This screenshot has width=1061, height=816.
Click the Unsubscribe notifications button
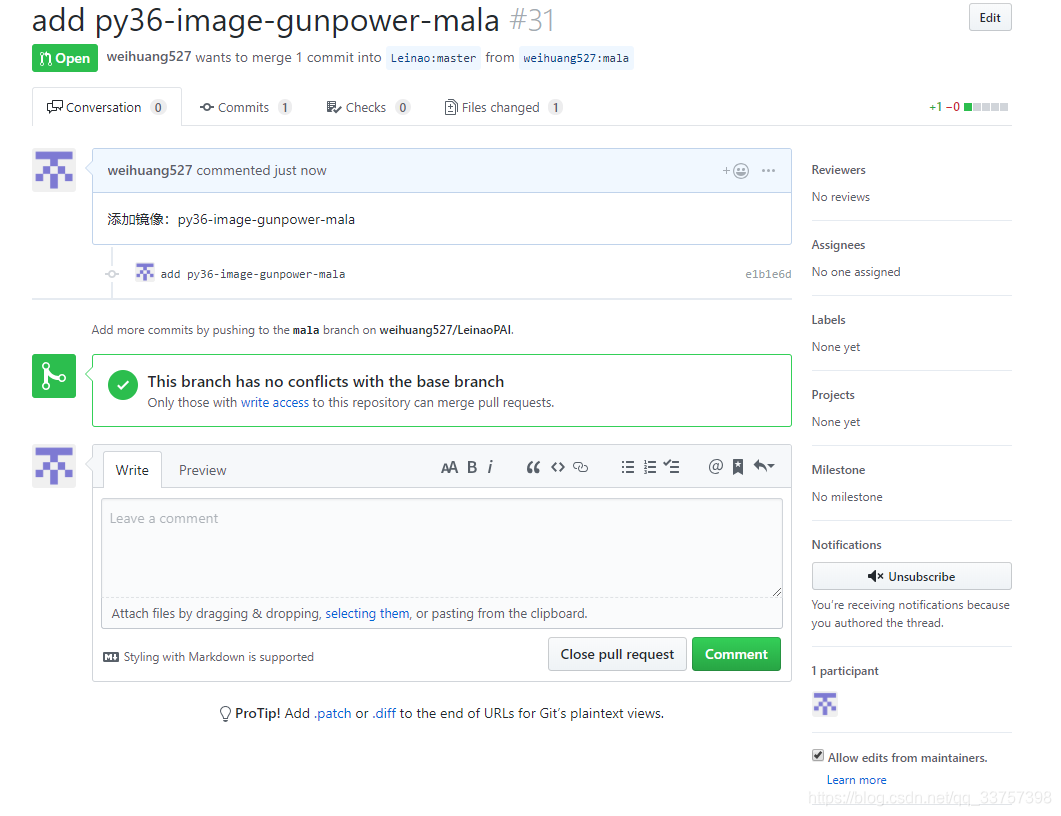click(911, 576)
